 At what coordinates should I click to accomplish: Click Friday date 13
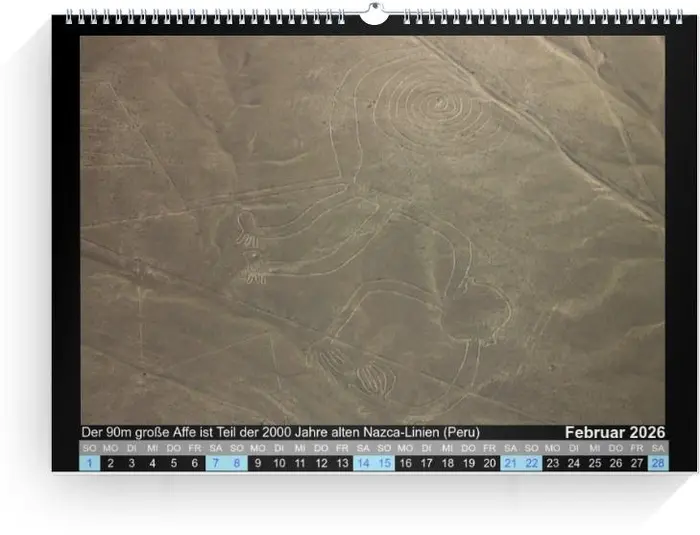pos(342,463)
